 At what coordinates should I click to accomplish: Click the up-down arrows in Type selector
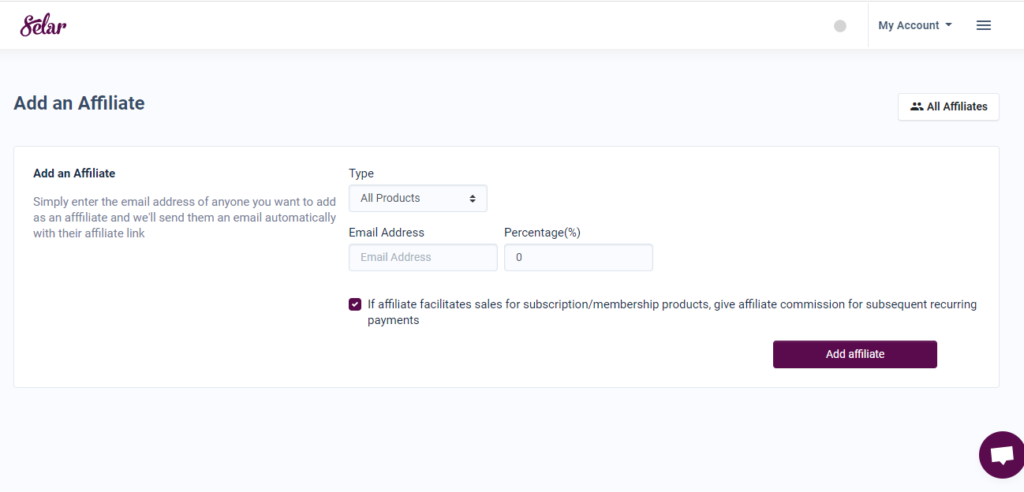point(472,199)
